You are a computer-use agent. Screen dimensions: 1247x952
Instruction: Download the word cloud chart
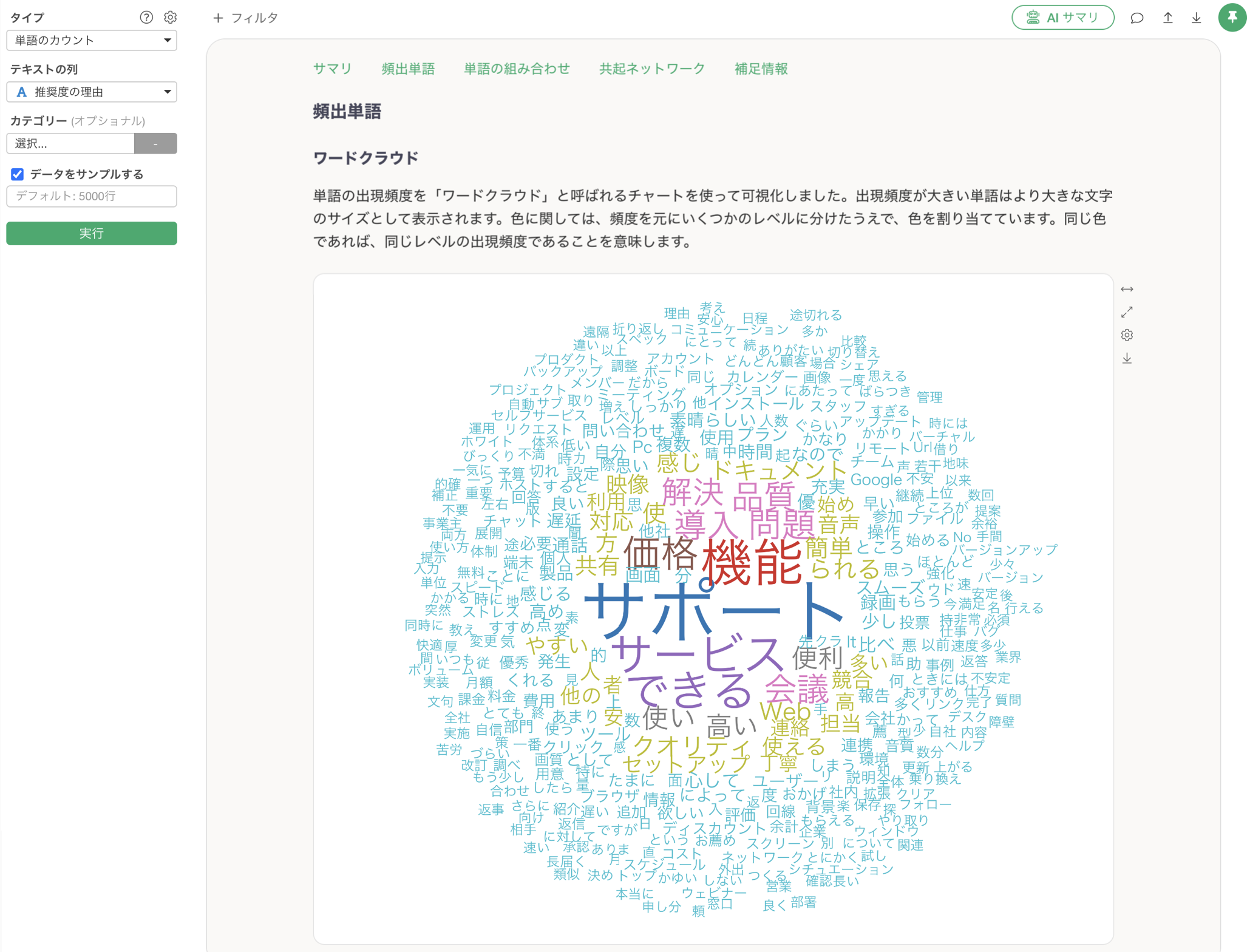[x=1127, y=358]
